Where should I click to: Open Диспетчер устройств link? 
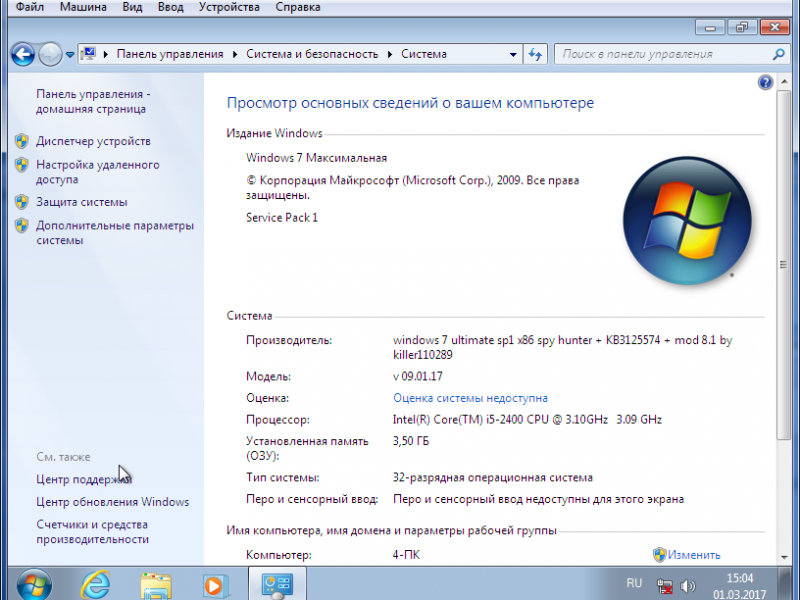(x=93, y=141)
